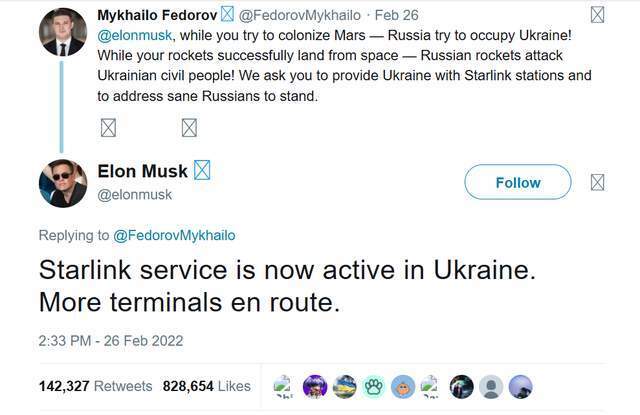This screenshot has width=640, height=415.
Task: Click verified badge next to Mykhailo Fedorov
Action: [227, 15]
